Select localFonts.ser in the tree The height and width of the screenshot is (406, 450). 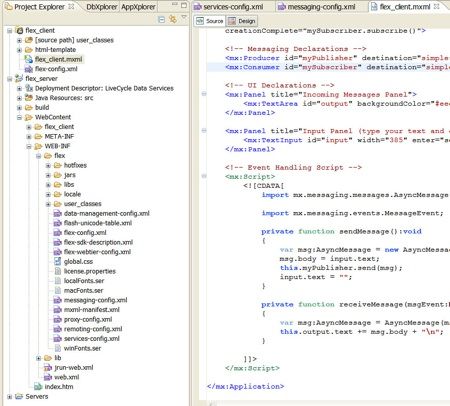(84, 281)
